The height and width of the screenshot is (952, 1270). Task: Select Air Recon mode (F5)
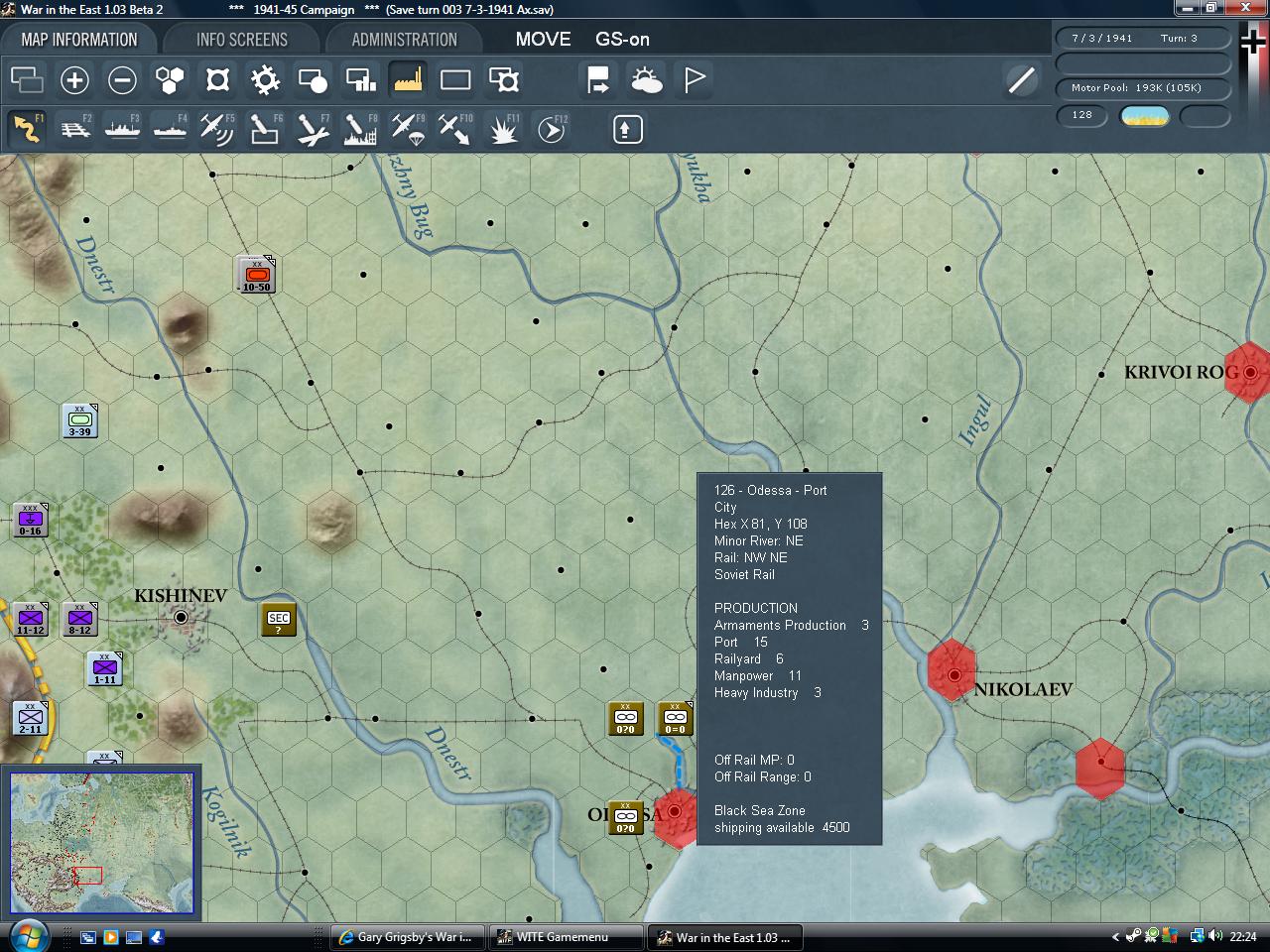[216, 129]
